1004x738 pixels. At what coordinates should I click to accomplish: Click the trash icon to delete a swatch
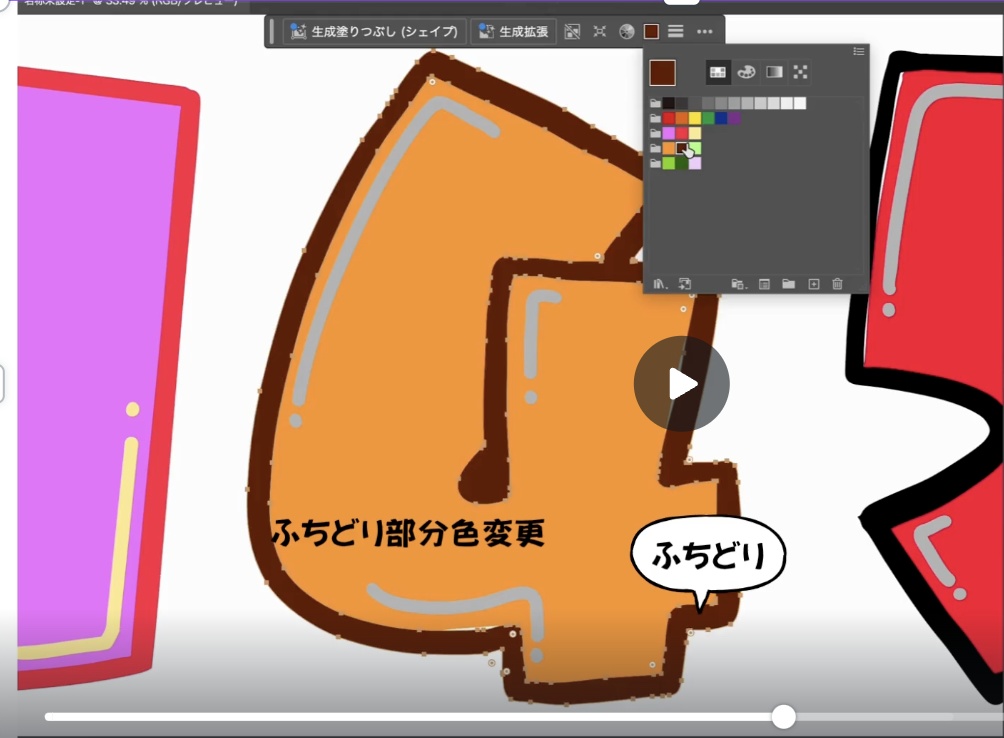point(836,284)
